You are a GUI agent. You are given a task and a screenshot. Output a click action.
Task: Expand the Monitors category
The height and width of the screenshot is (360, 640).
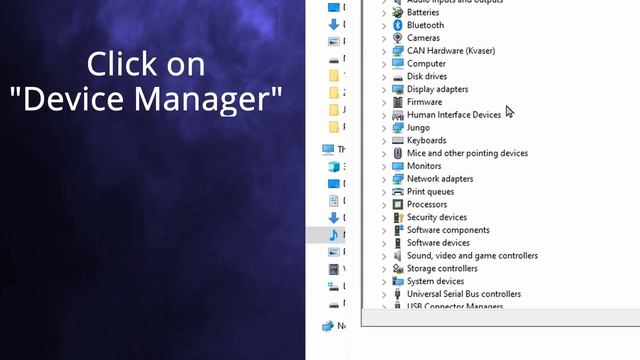[384, 167]
